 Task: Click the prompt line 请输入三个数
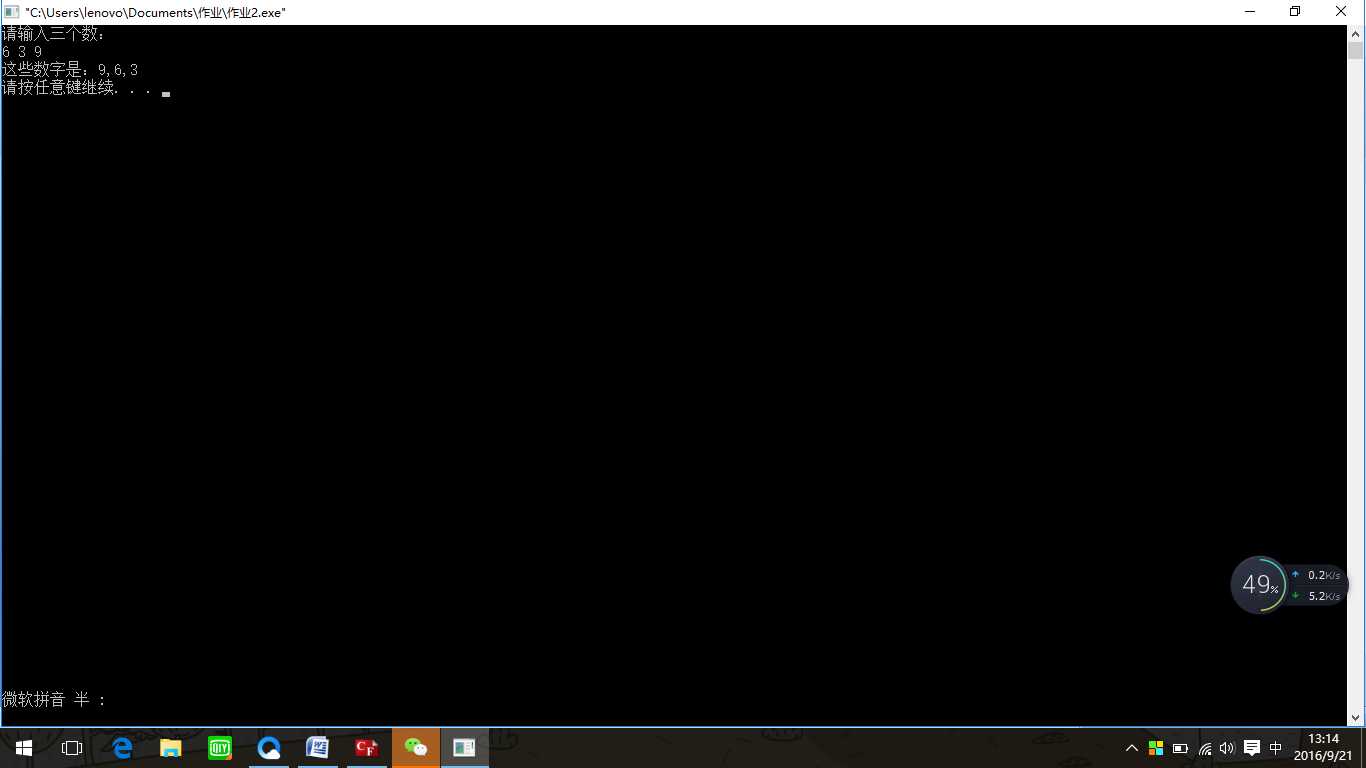point(54,34)
